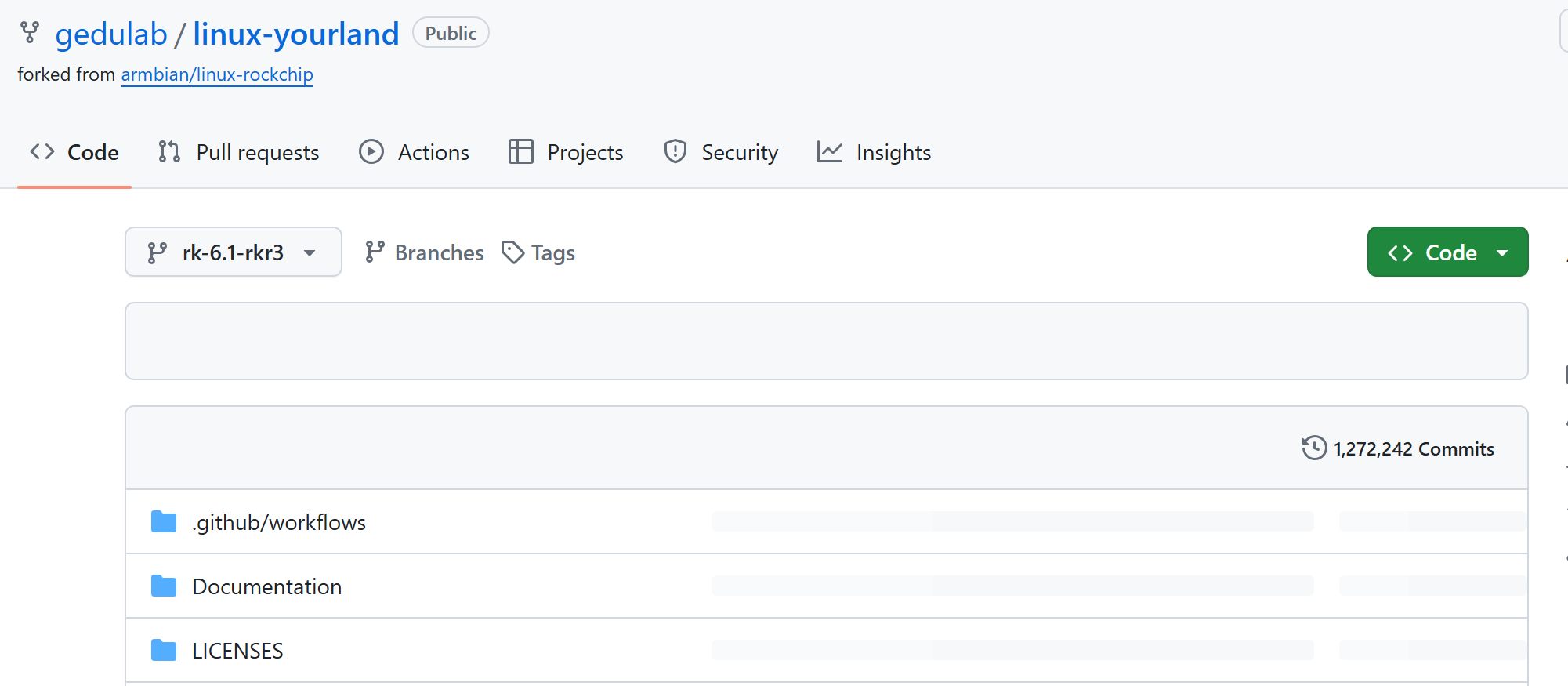Click the angle-brackets icon on green Code button
This screenshot has height=686, width=1568.
pos(1400,252)
